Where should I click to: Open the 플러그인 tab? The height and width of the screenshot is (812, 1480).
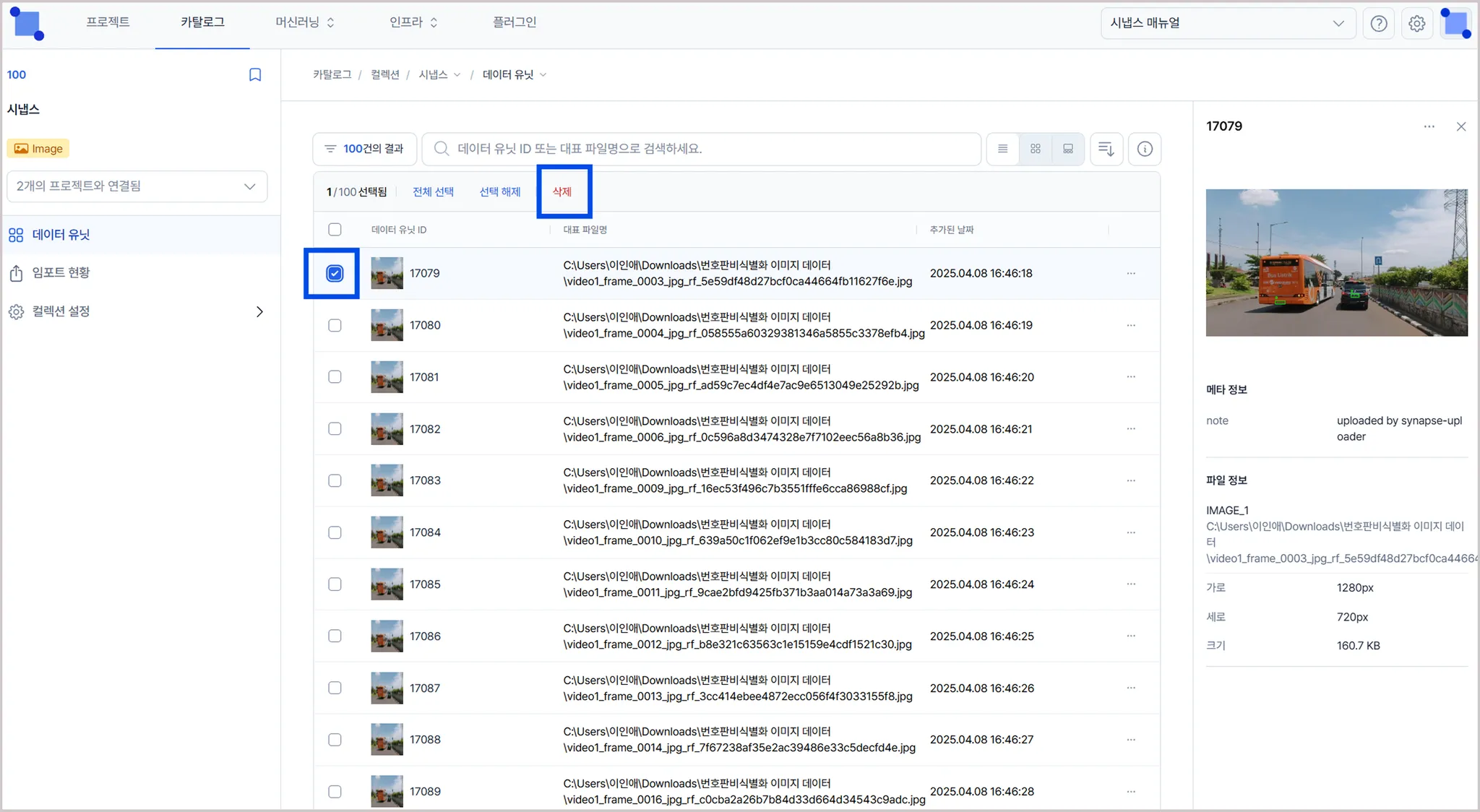[515, 22]
